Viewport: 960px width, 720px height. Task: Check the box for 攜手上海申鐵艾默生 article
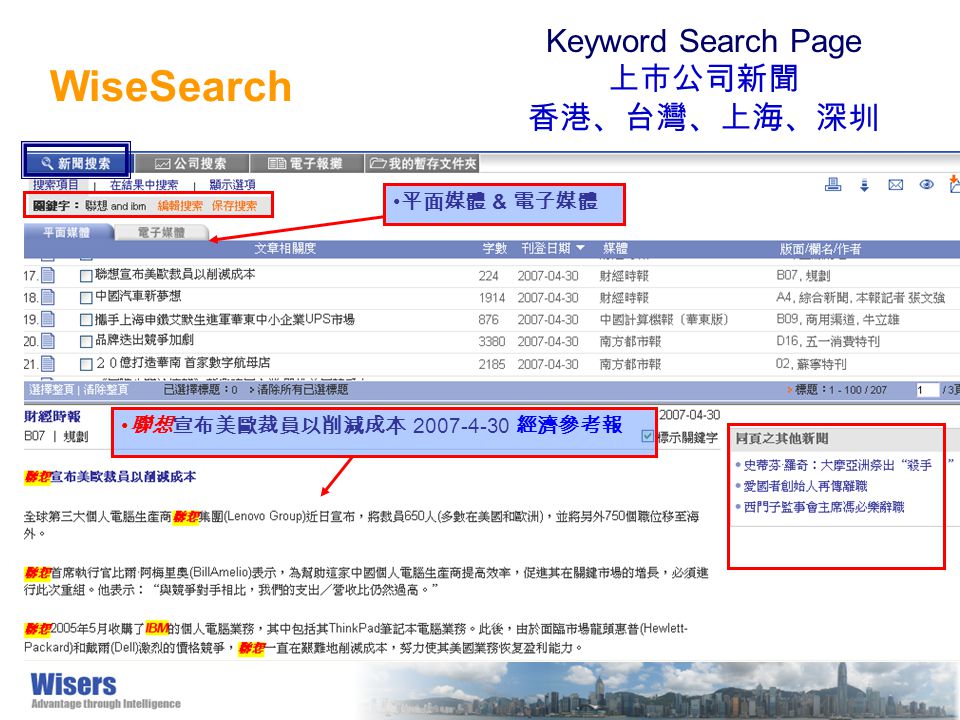click(x=86, y=320)
